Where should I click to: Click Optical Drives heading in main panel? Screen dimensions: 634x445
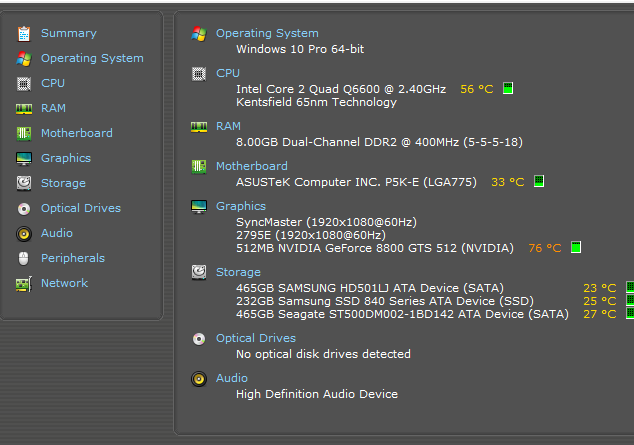pos(256,338)
